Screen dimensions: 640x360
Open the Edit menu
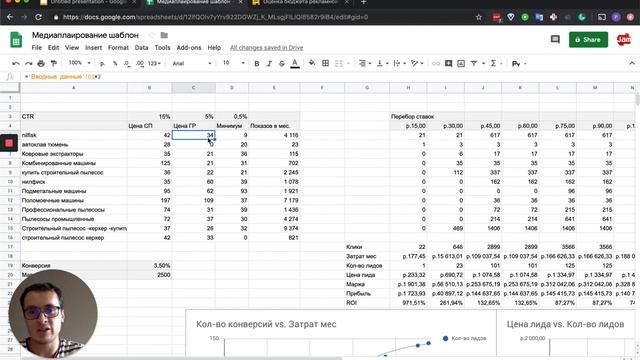point(53,48)
